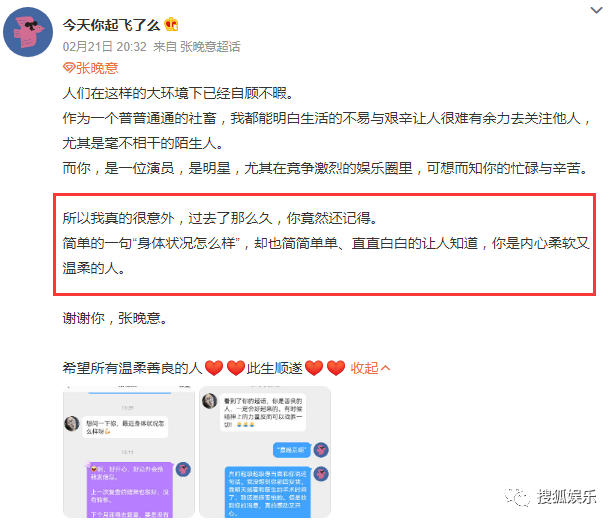This screenshot has height=524, width=616.
Task: Click the 搜狐娱乐 watermark logo icon
Action: tap(517, 497)
